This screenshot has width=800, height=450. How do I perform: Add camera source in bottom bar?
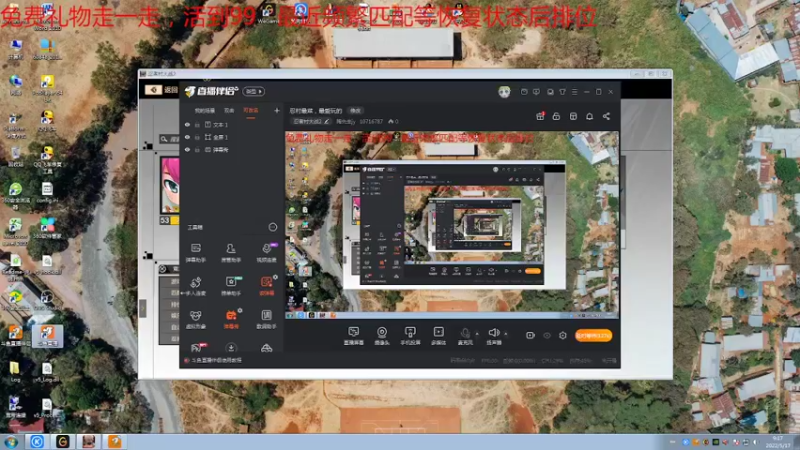pyautogui.click(x=382, y=336)
